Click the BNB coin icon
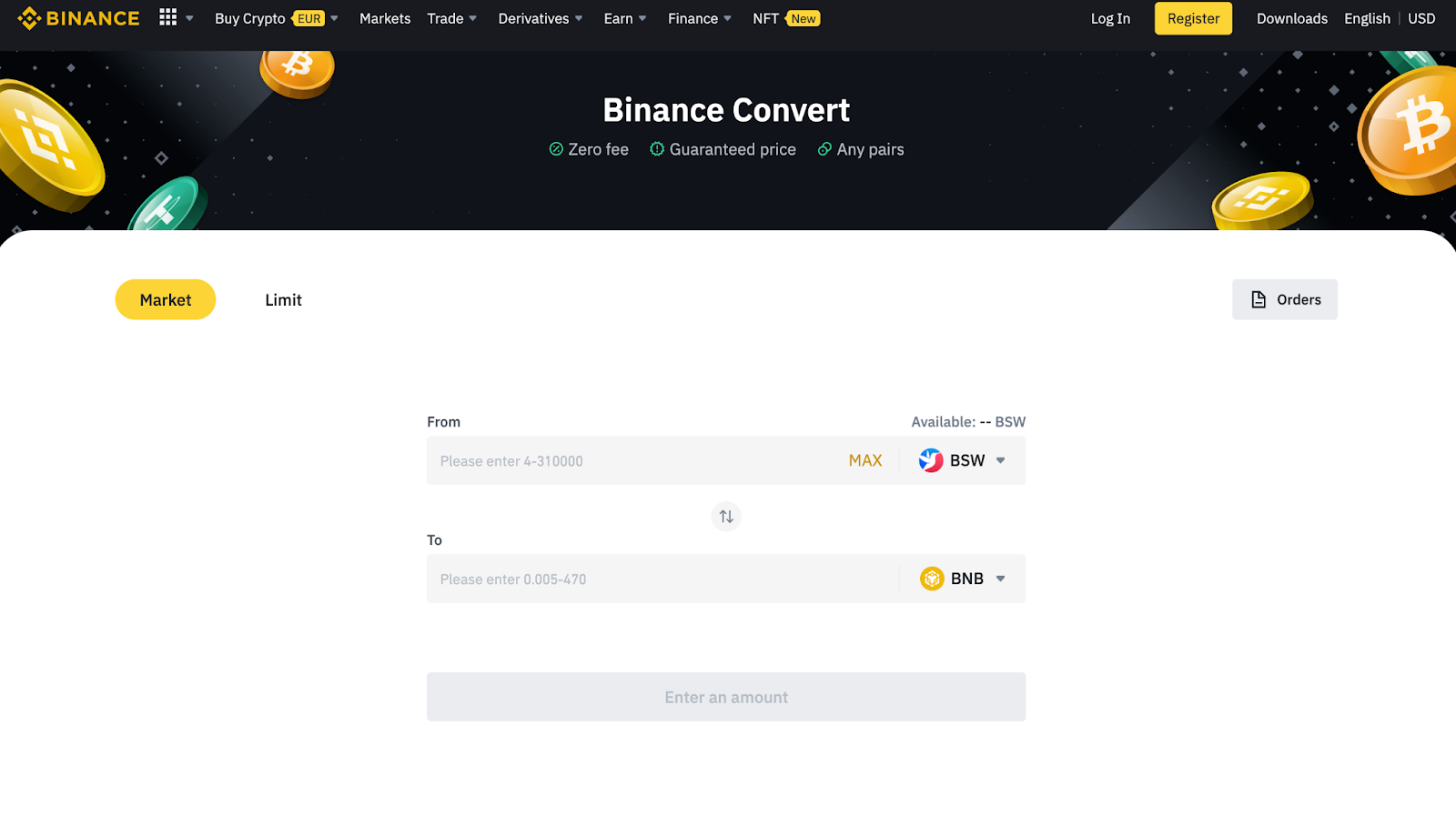1456x816 pixels. click(x=932, y=579)
